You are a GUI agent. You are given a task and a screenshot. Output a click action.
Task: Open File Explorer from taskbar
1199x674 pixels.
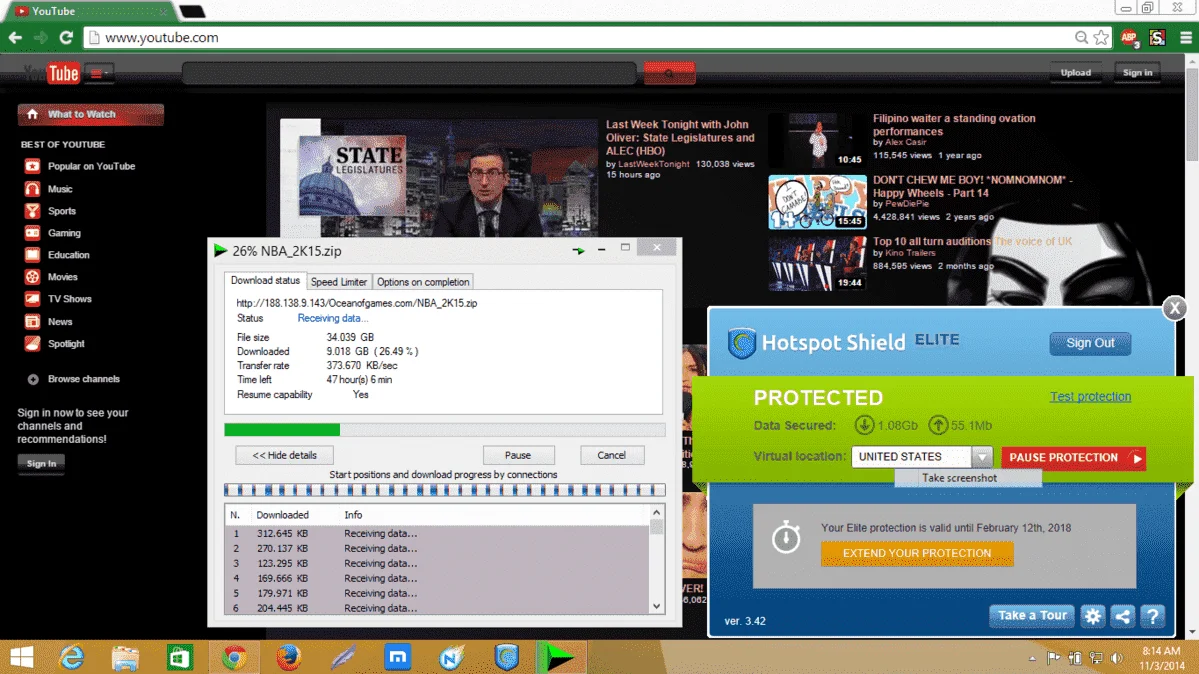point(125,657)
